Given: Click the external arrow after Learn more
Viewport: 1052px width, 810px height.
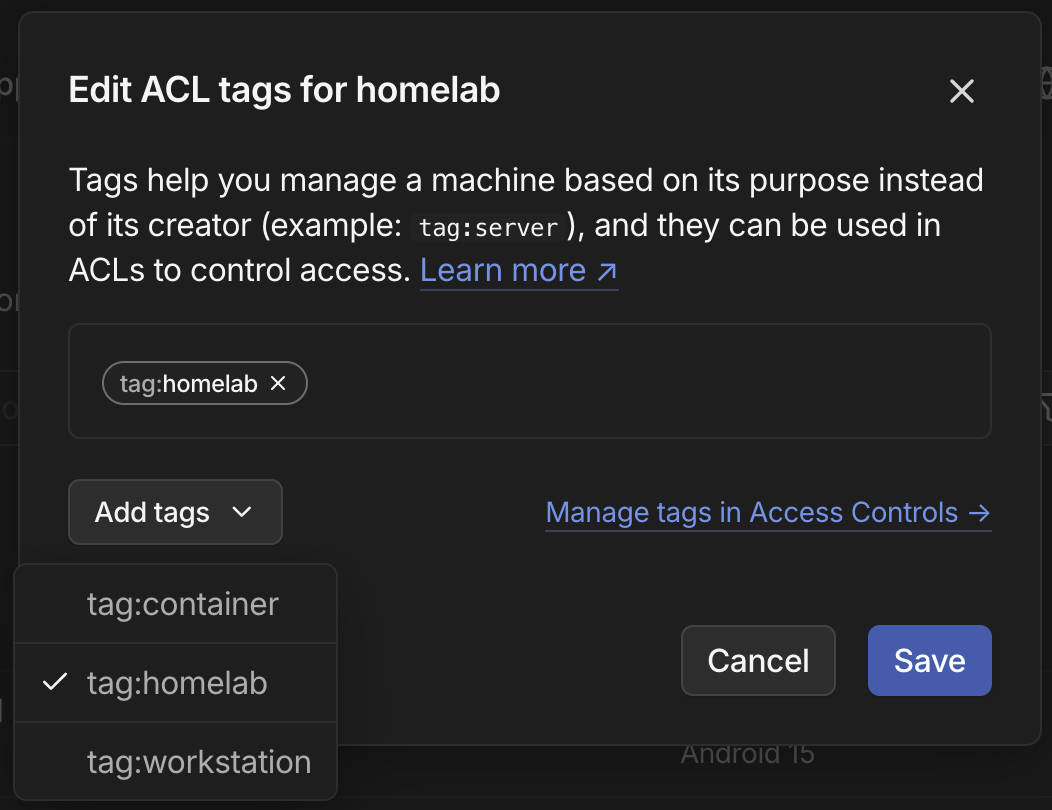Looking at the screenshot, I should pos(607,271).
